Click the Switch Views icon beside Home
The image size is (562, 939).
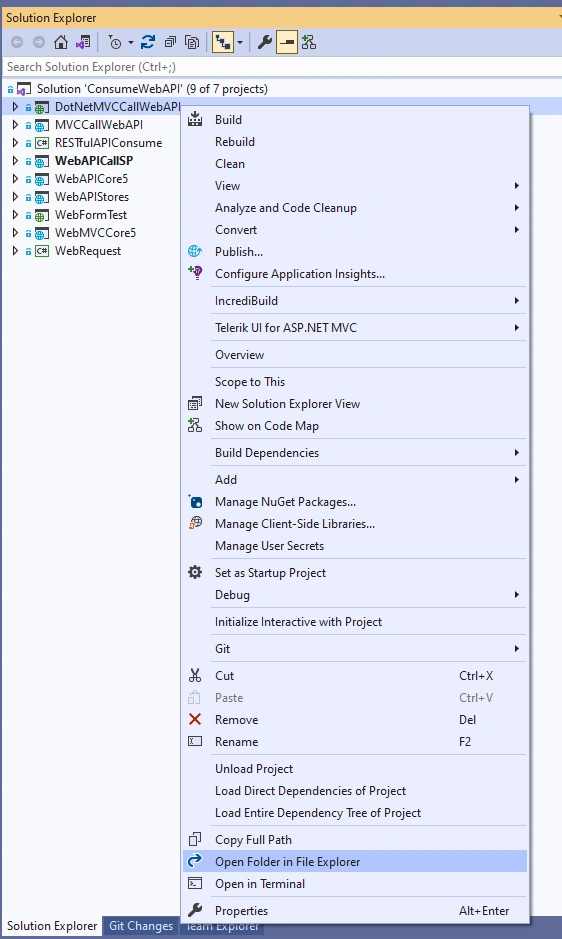83,42
